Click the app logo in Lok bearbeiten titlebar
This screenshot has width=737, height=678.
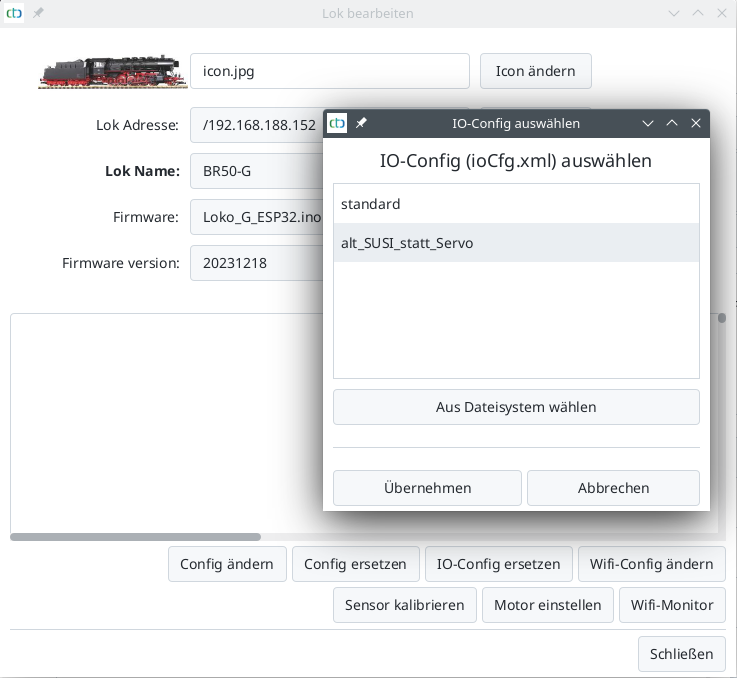click(15, 13)
